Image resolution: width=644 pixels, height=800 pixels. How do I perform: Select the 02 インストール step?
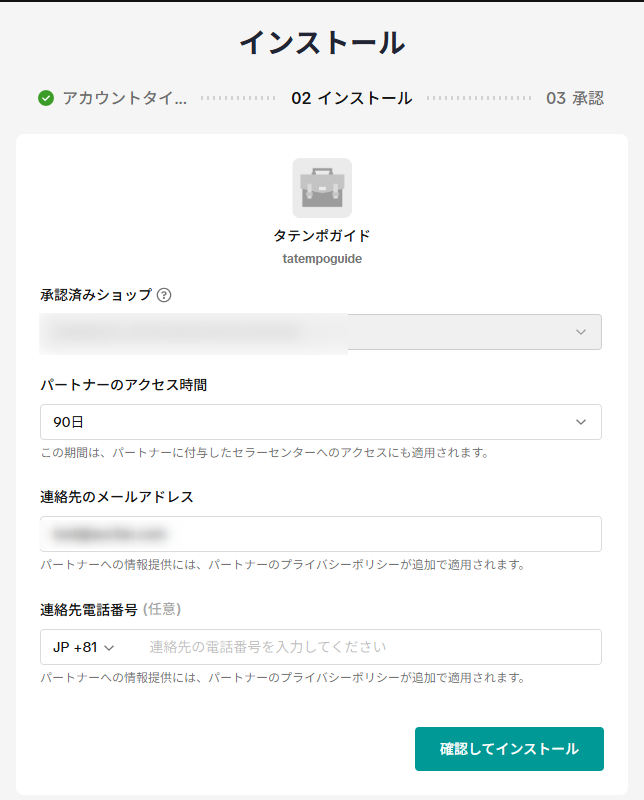tap(351, 98)
